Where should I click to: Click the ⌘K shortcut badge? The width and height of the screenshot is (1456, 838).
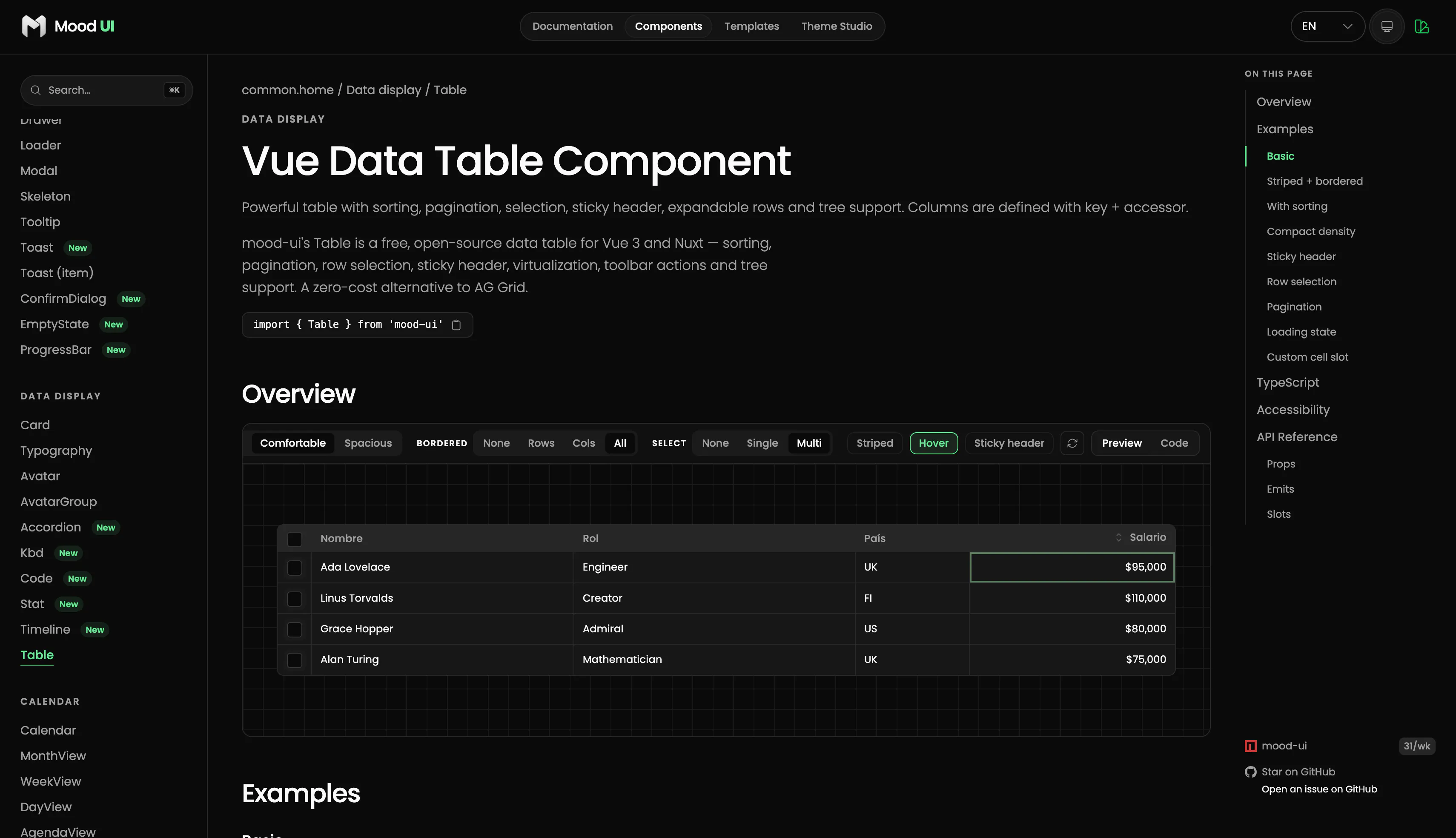(174, 90)
